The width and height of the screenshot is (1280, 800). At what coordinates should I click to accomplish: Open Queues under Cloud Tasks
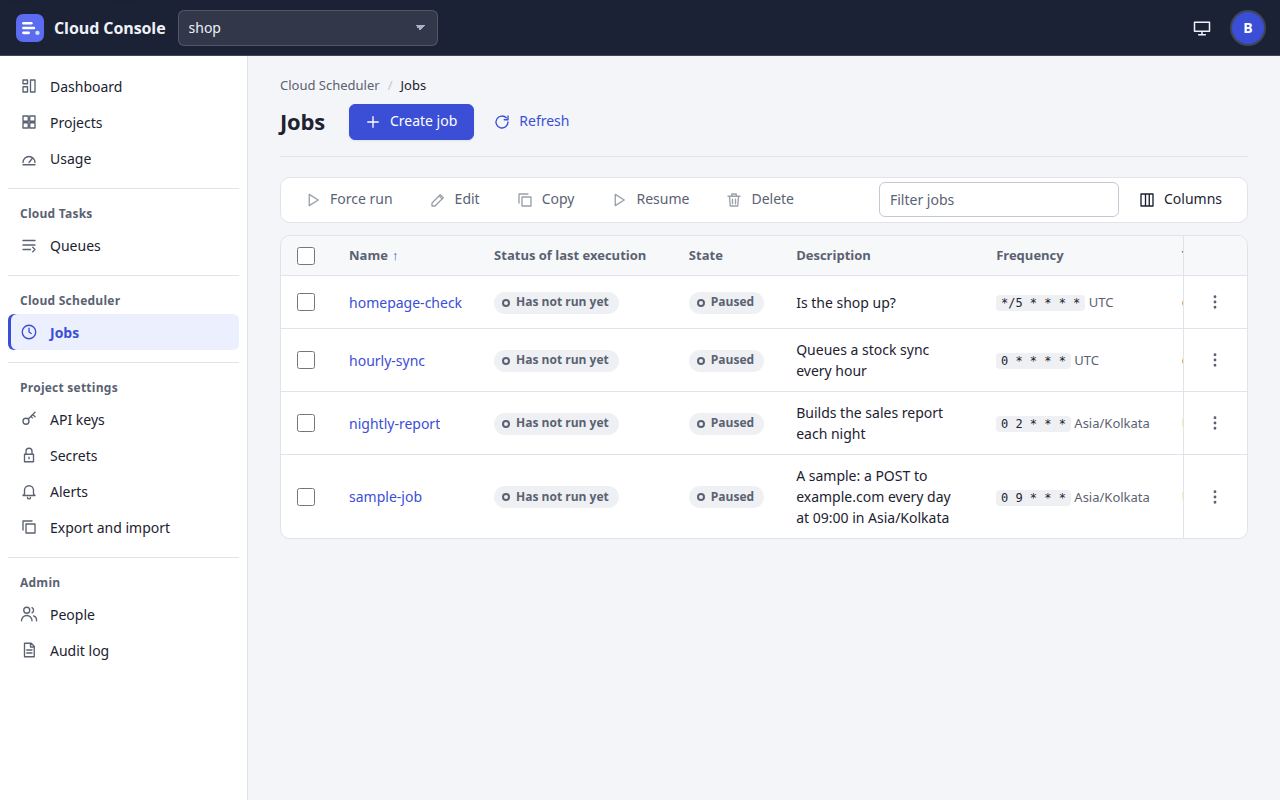(123, 246)
